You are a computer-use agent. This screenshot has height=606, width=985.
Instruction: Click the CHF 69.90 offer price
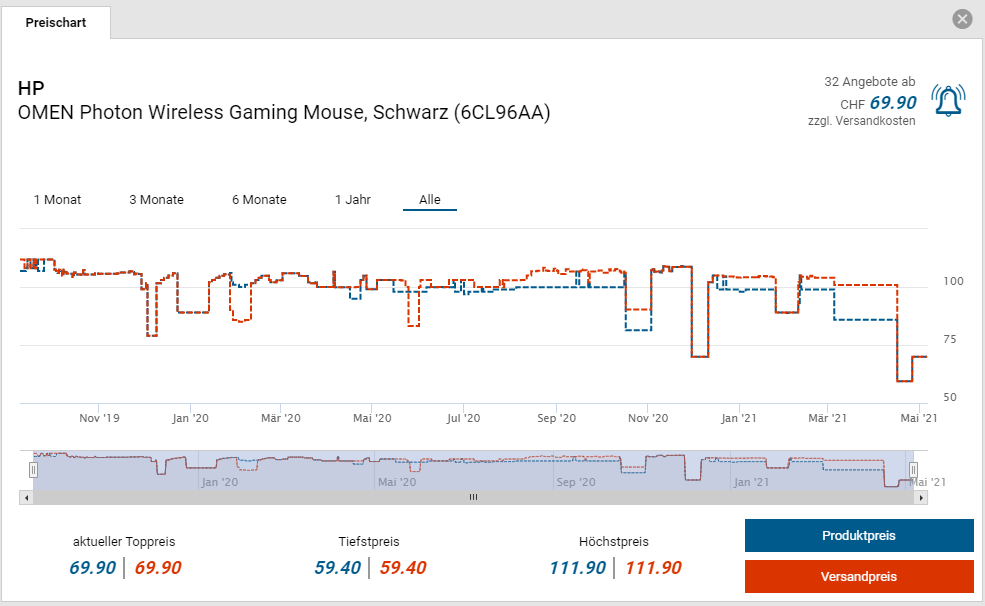(892, 102)
